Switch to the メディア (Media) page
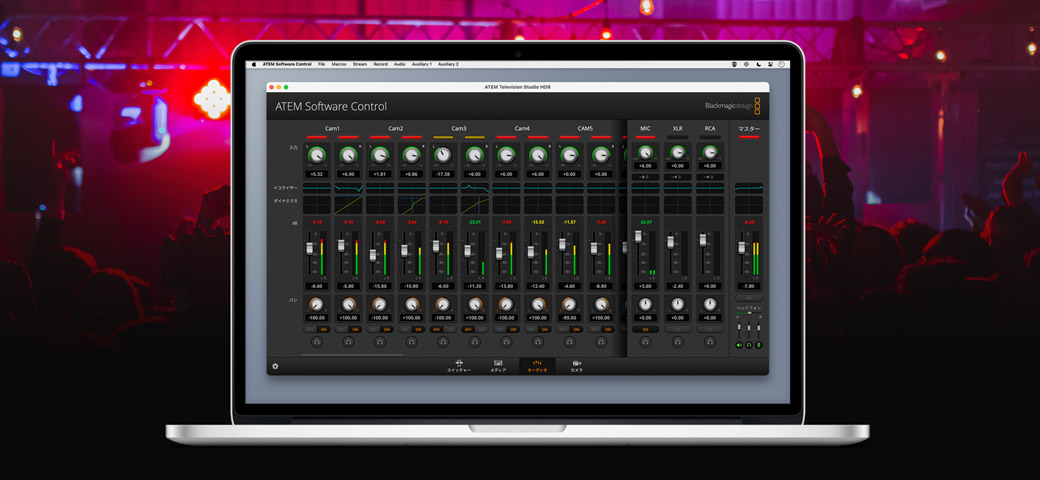1040x480 pixels. coord(498,366)
